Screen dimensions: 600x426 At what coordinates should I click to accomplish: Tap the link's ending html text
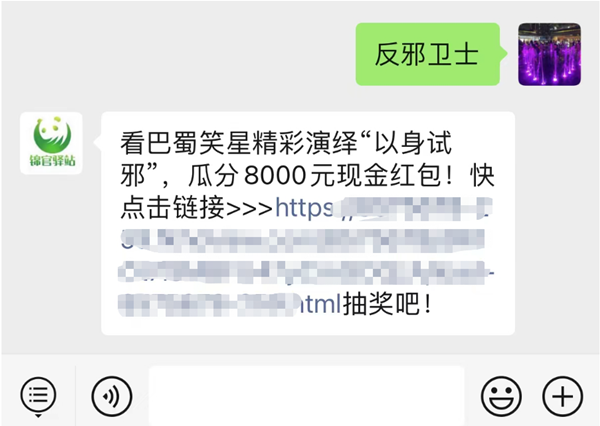[x=320, y=304]
